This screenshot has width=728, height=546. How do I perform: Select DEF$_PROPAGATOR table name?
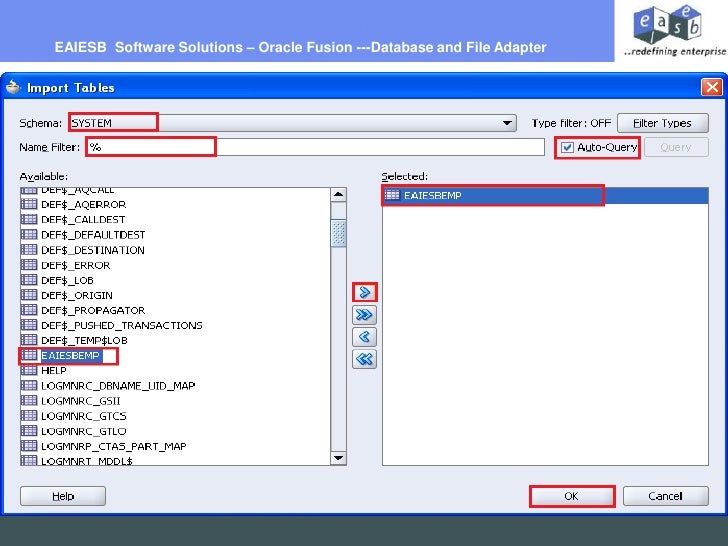(x=93, y=310)
